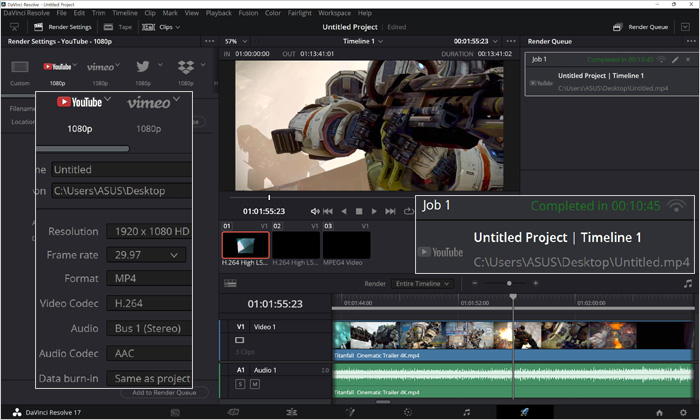Expand Twitter preset dropdown arrow
Image resolution: width=700 pixels, height=420 pixels.
point(160,65)
